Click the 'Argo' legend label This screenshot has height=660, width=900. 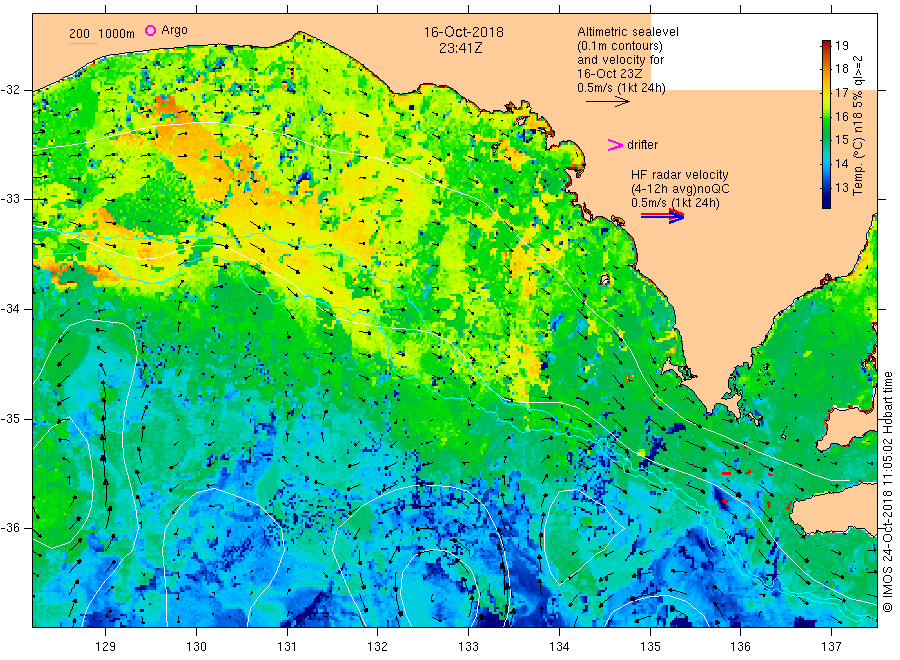174,30
